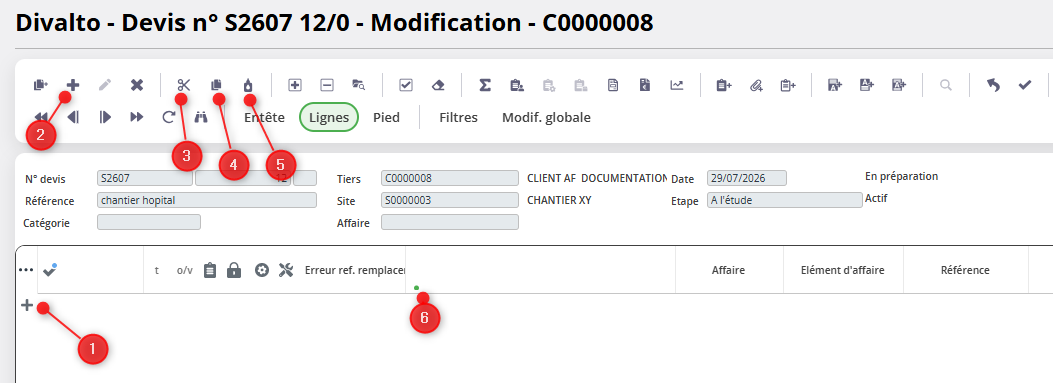1053x383 pixels.
Task: Click the dimmed magnifier search icon
Action: click(946, 85)
